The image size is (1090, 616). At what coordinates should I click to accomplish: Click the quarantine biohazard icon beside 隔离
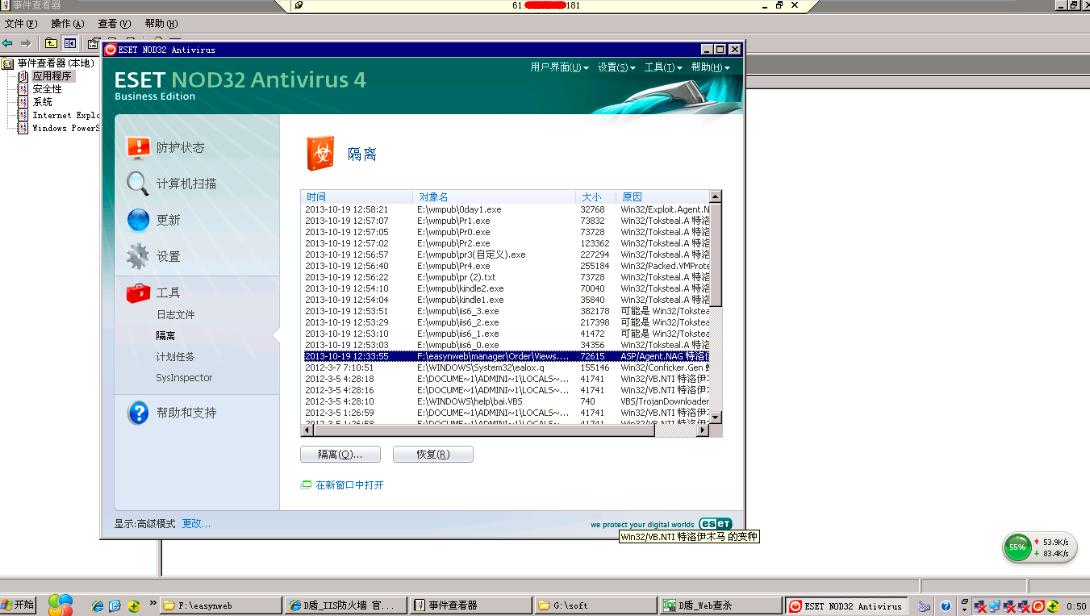point(320,153)
